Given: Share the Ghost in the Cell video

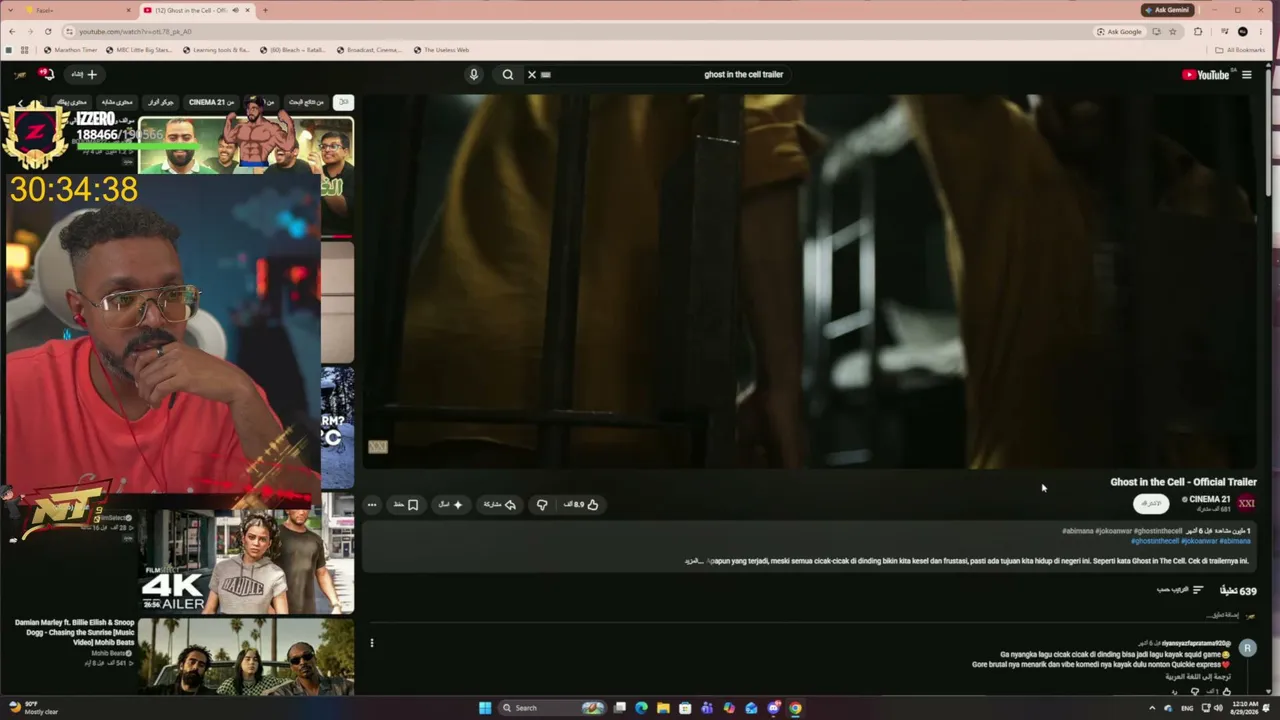Looking at the screenshot, I should click(x=499, y=504).
